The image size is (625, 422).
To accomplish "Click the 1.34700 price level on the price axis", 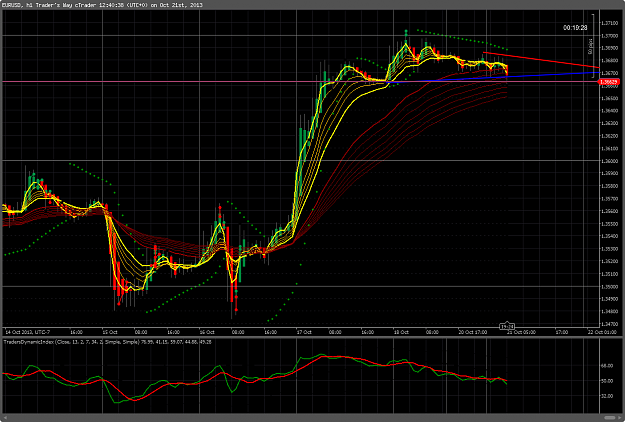I will coord(609,324).
